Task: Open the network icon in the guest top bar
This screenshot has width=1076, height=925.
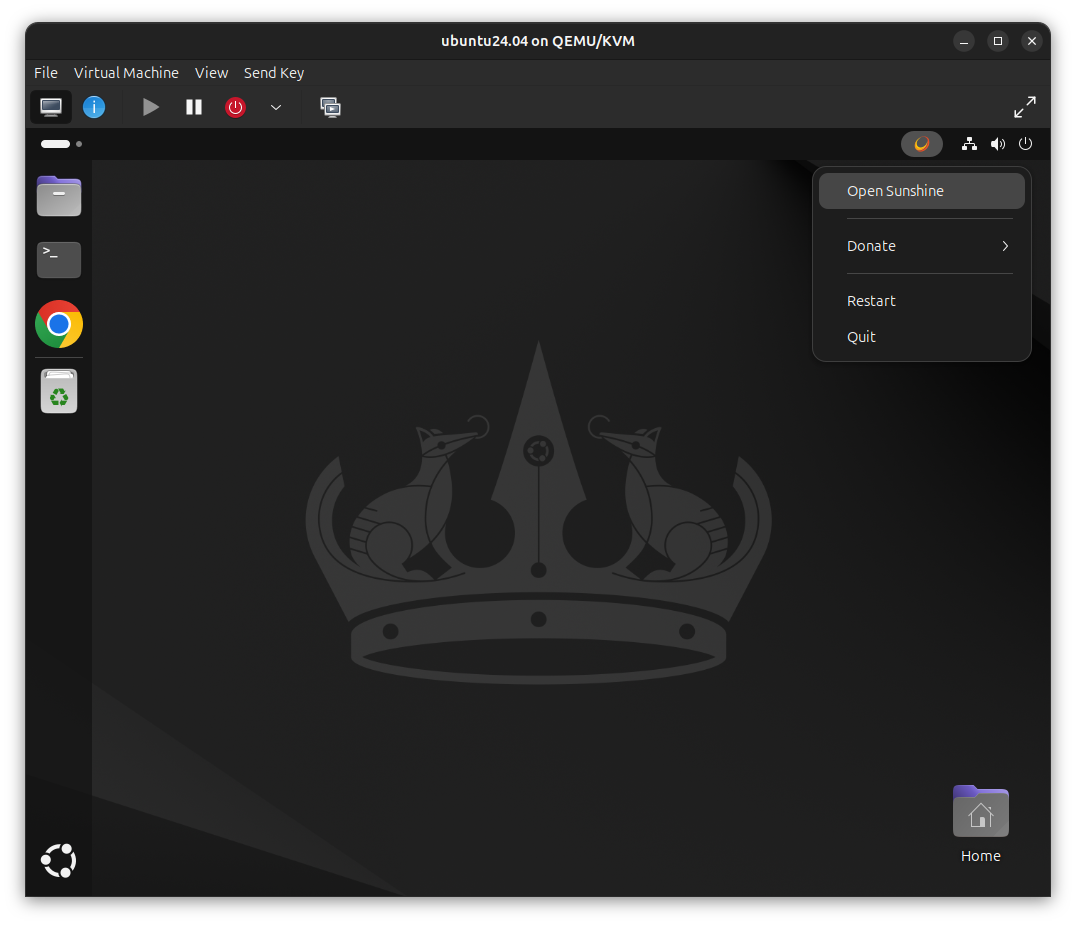Action: [x=969, y=143]
